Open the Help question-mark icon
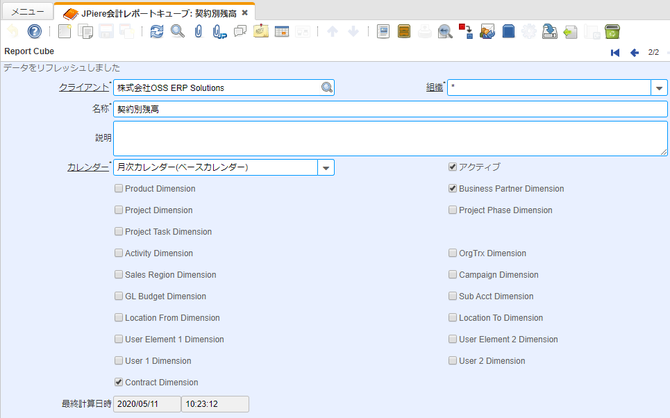The width and height of the screenshot is (670, 418). (35, 31)
